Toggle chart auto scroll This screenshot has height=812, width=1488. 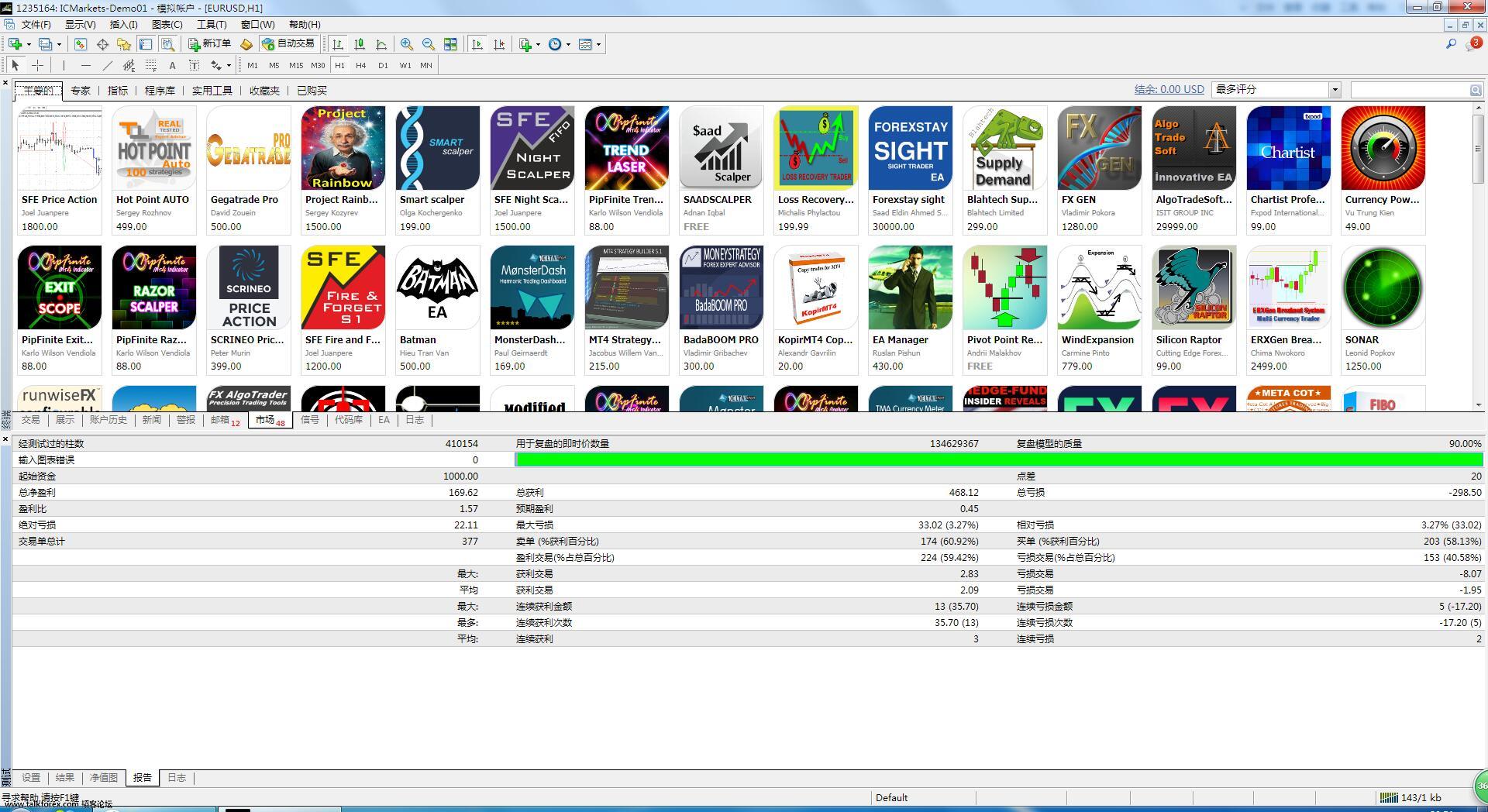point(477,44)
